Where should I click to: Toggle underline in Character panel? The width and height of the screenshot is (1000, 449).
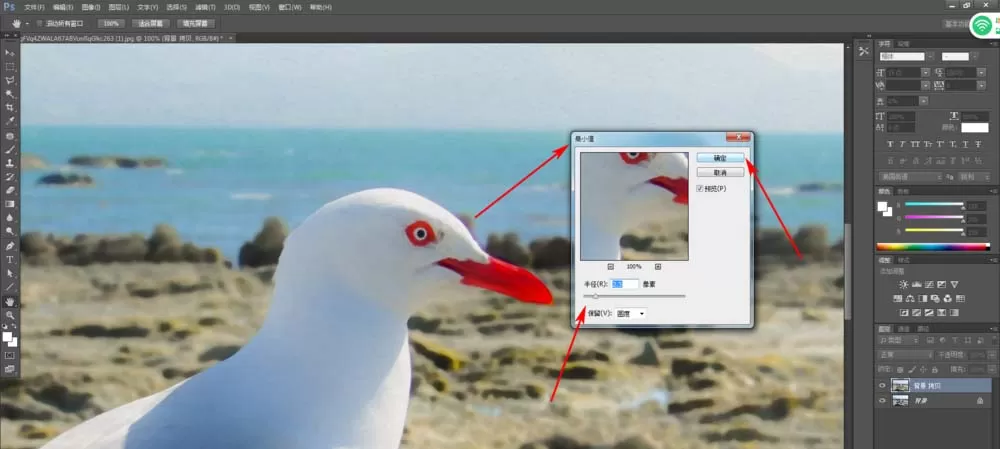966,144
